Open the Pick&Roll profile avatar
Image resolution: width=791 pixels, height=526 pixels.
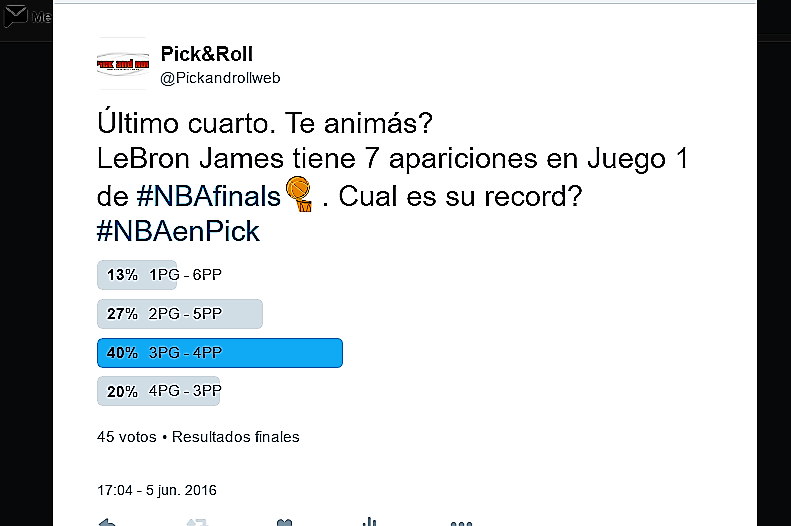(122, 63)
